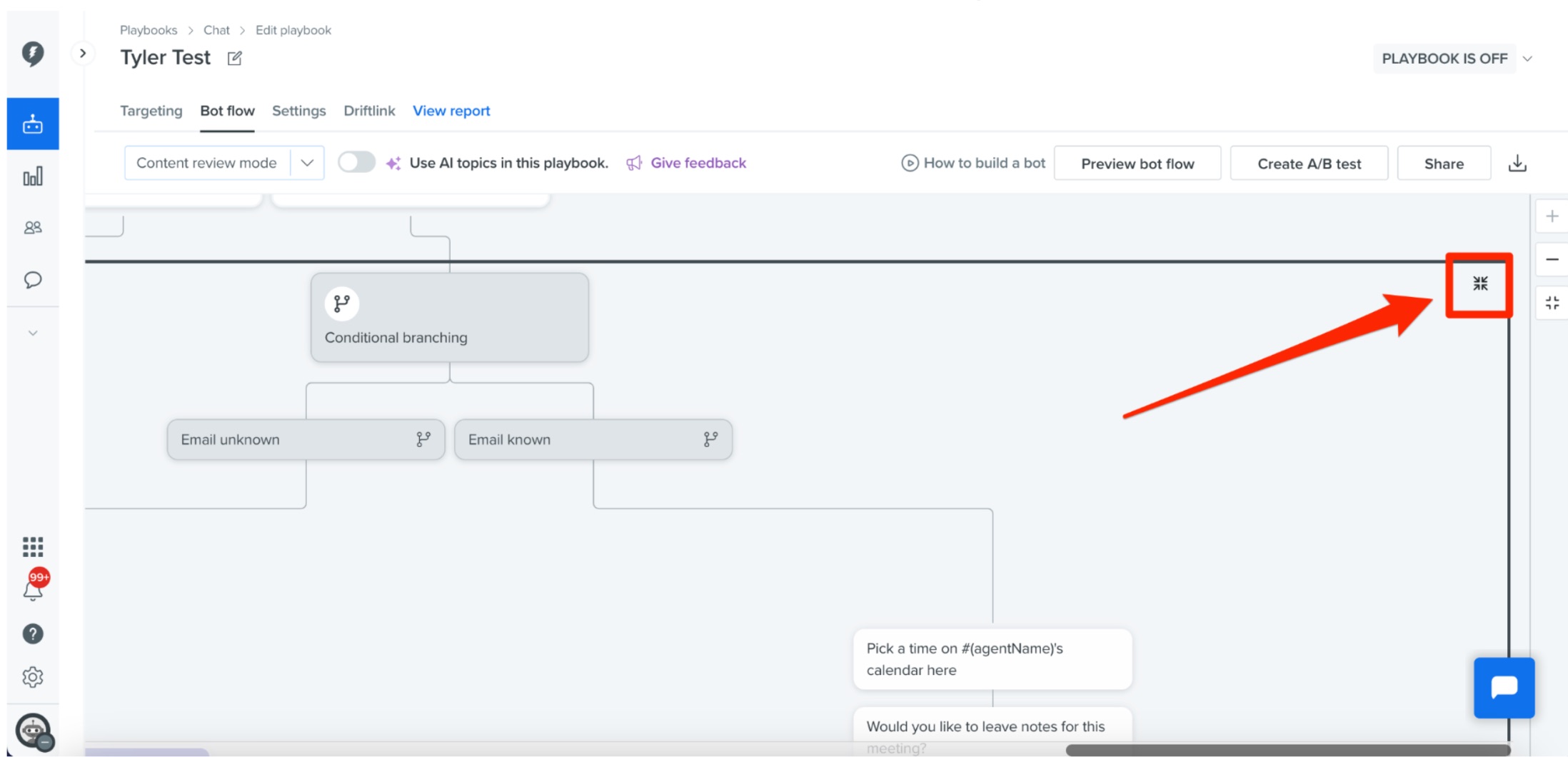The image size is (1568, 757).
Task: Open the blue chat widget button
Action: 1504,688
